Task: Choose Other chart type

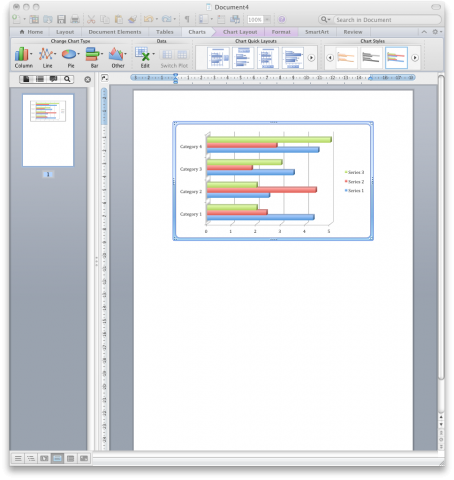Action: tap(117, 57)
